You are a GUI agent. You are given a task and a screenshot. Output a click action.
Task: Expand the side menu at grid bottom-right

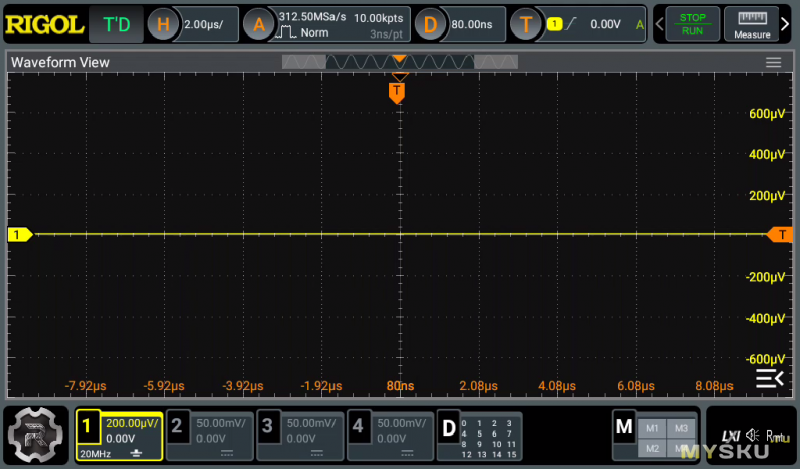tap(769, 378)
